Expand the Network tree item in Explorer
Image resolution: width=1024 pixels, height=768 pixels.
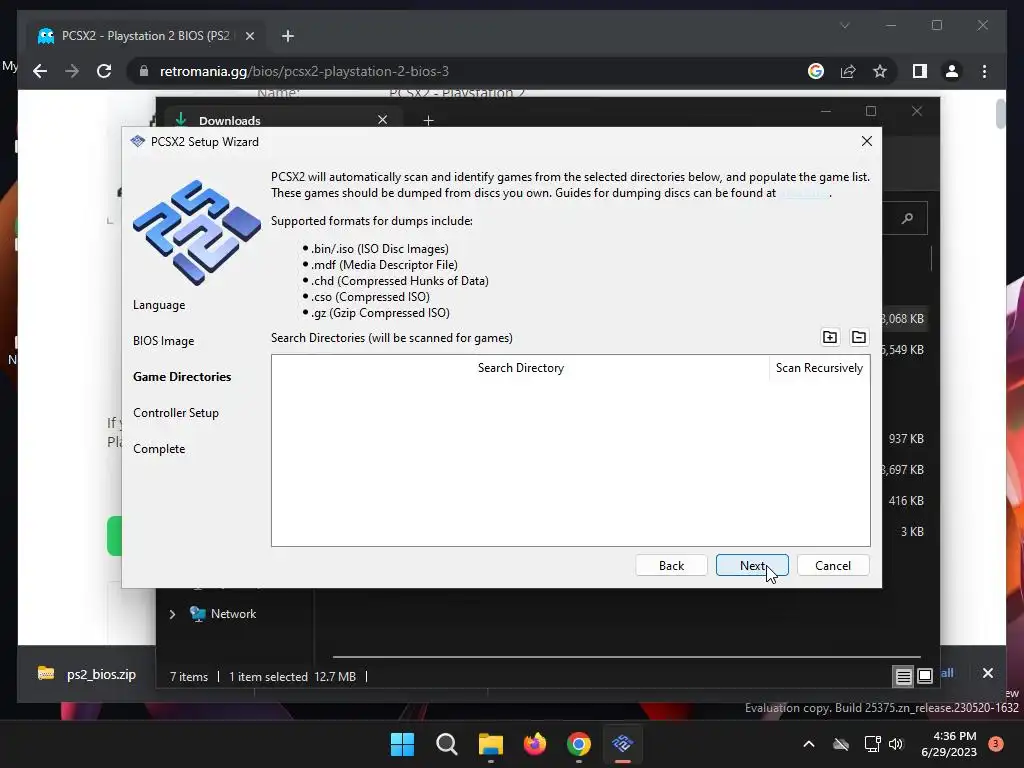172,614
